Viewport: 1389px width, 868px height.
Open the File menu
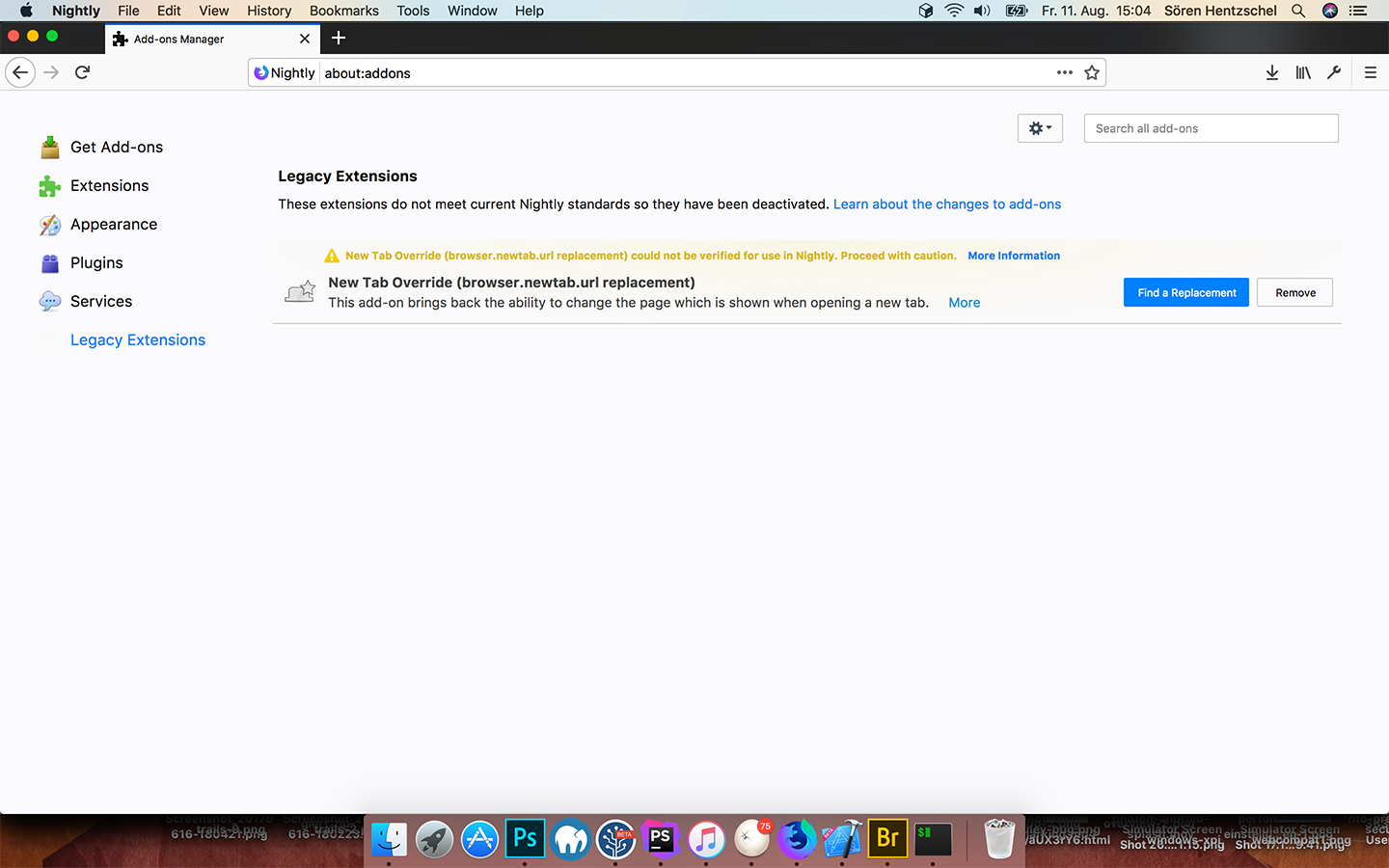point(128,11)
